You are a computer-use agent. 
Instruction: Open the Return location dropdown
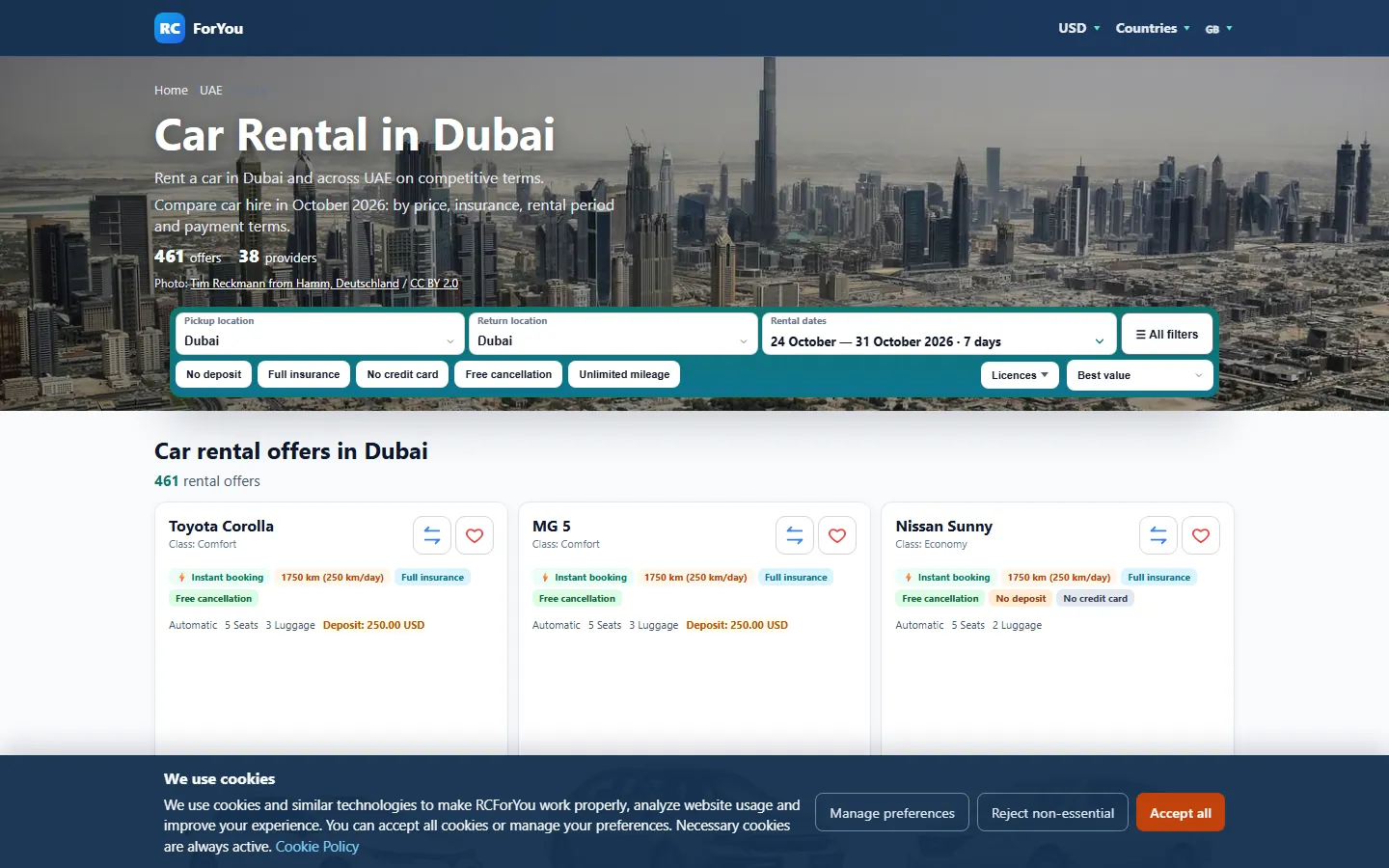[613, 334]
